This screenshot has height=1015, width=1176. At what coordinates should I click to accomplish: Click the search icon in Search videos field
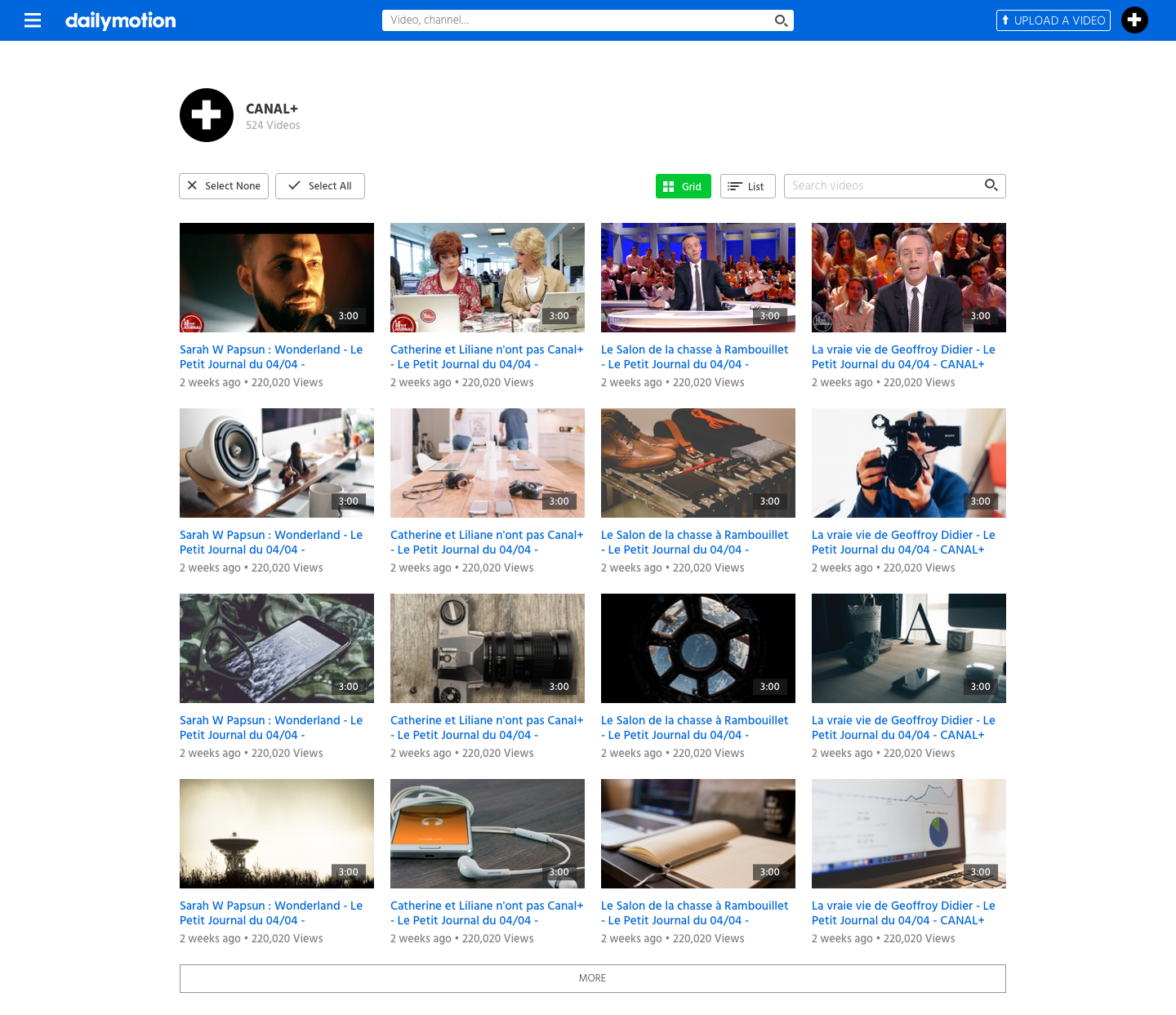click(991, 185)
